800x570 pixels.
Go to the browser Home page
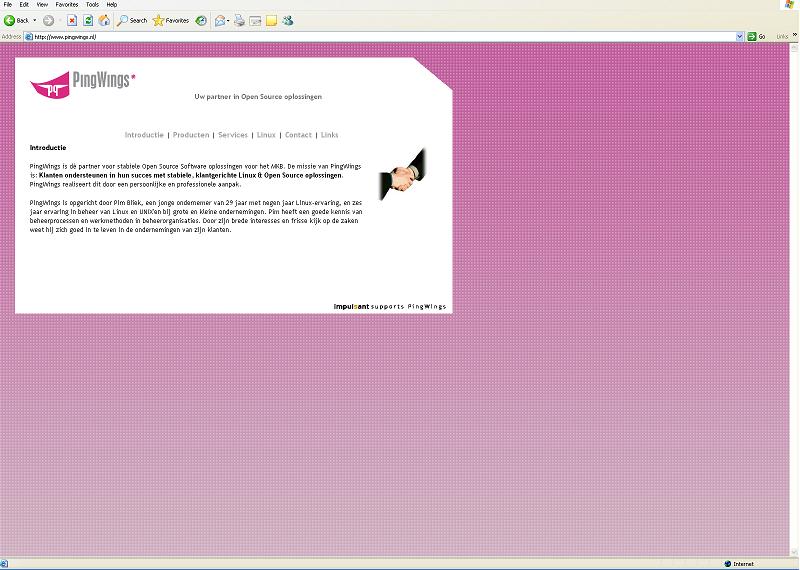pos(104,20)
